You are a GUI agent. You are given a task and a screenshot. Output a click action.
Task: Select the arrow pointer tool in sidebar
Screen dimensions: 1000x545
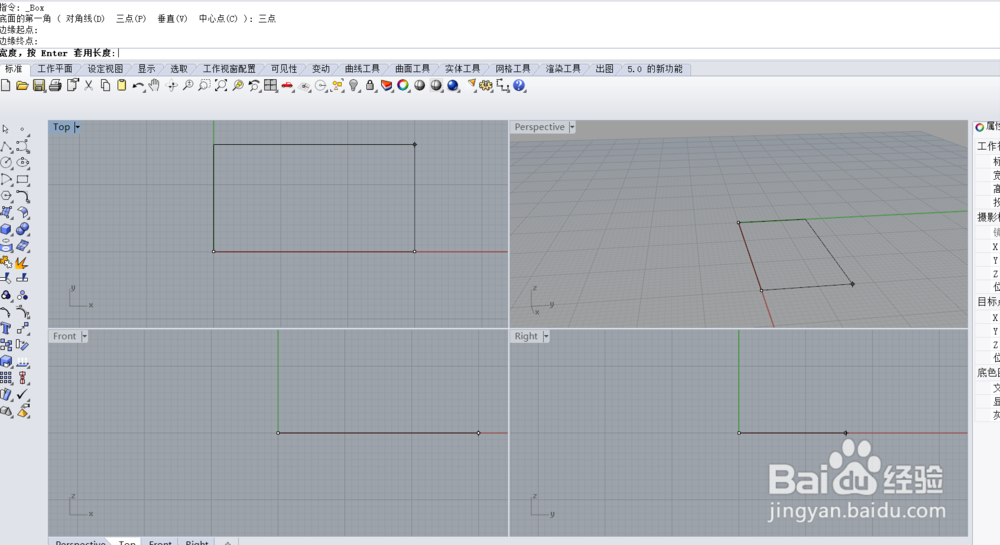6,129
